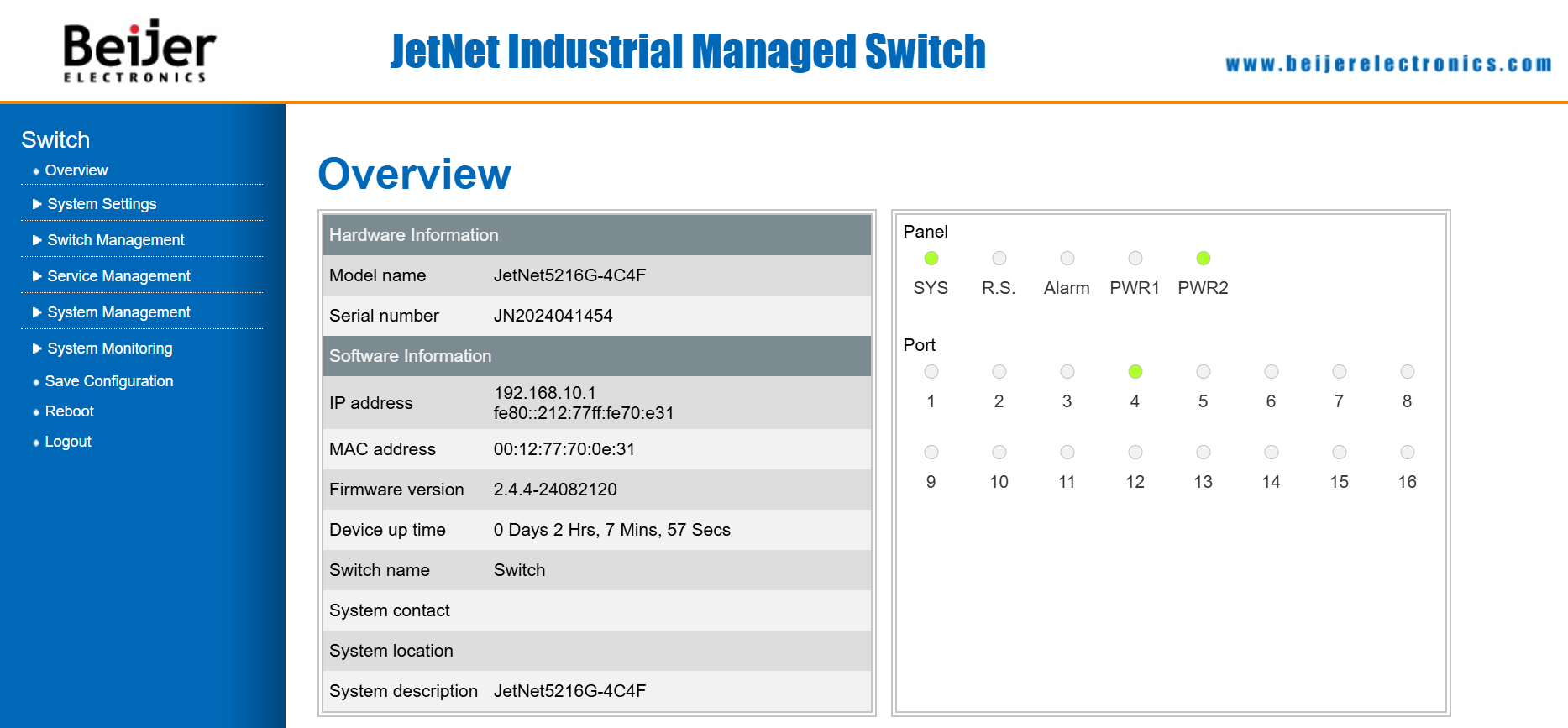Viewport: 1568px width, 728px height.
Task: Click IPv4 address 192.168.10.1
Action: tap(544, 393)
